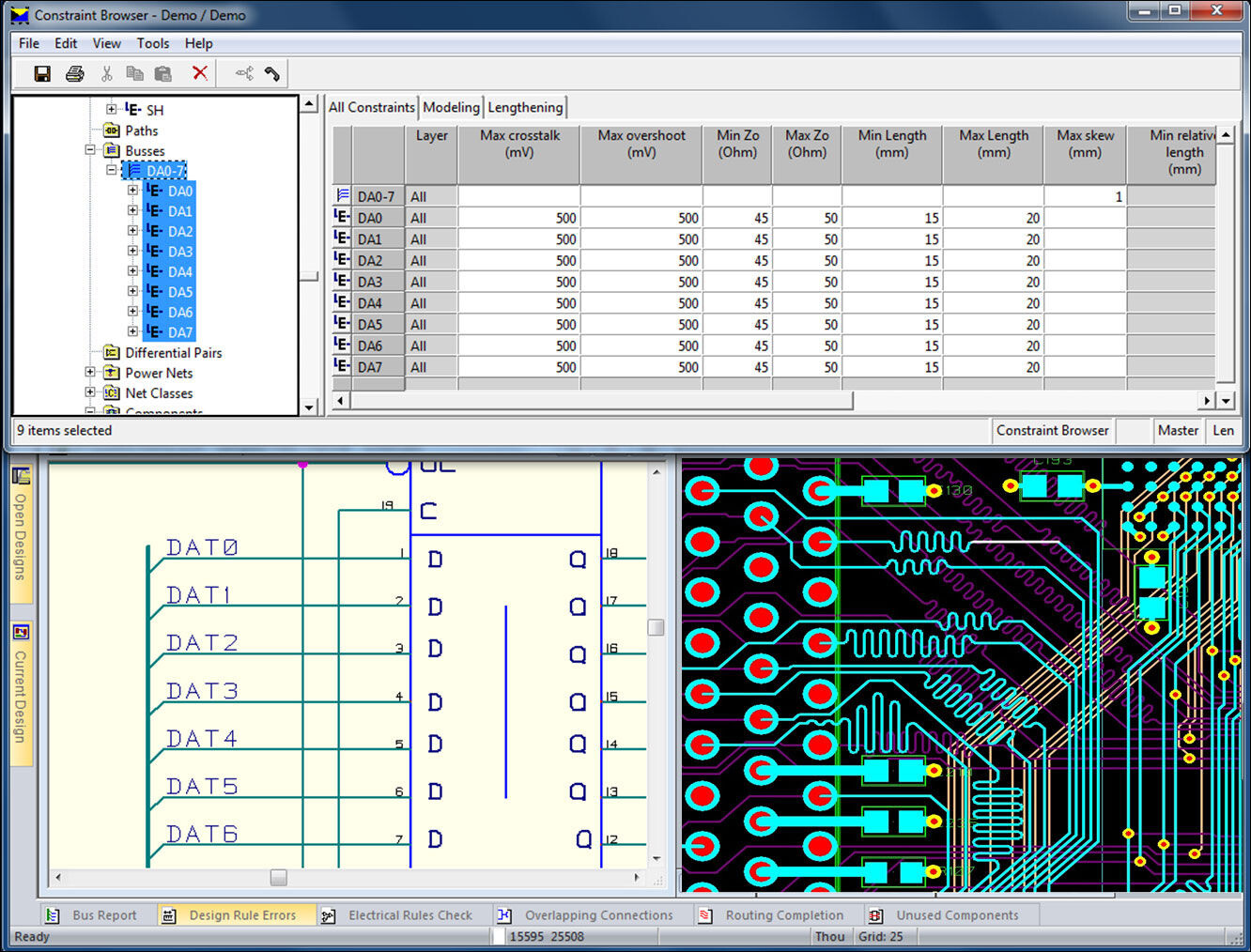1251x952 pixels.
Task: Click the Save floppy disk icon
Action: (42, 73)
